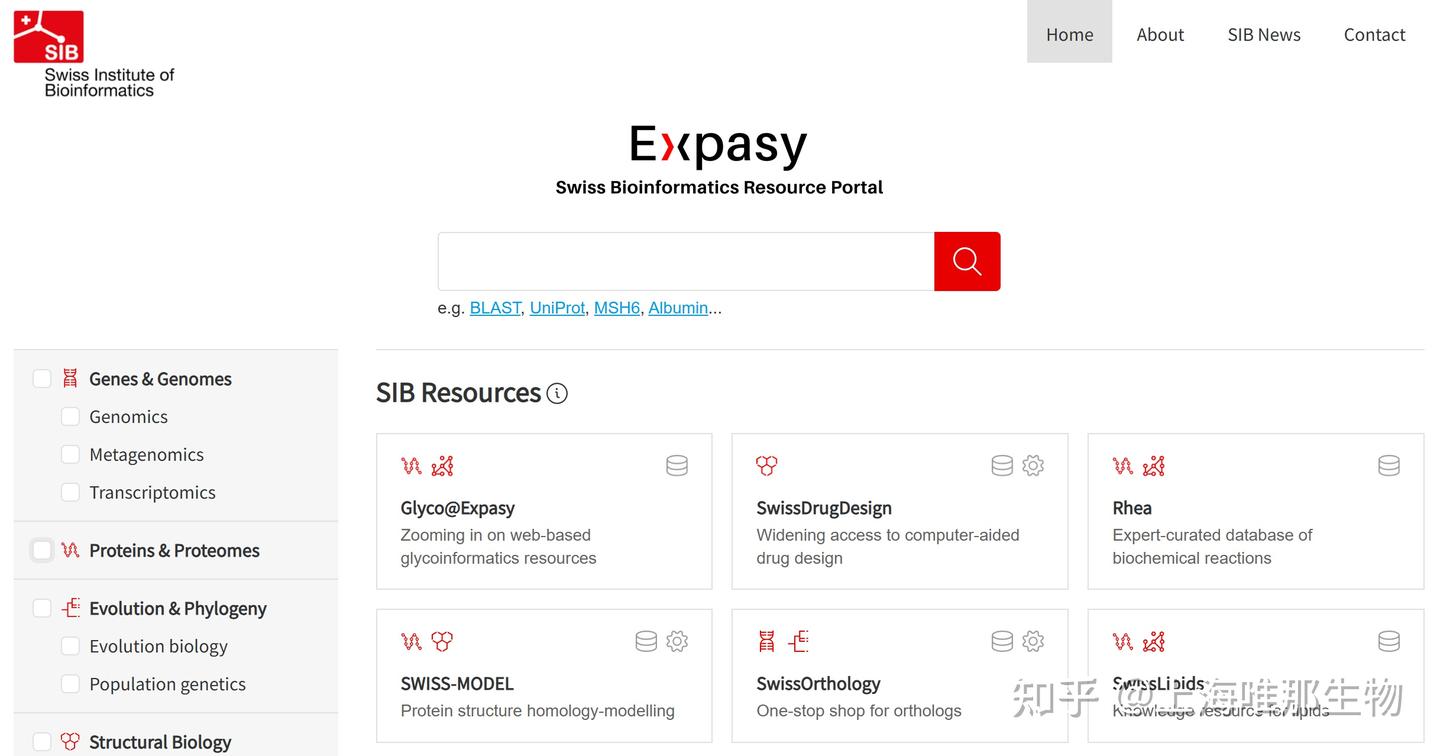This screenshot has width=1440, height=756.
Task: Click the structural biology icon on SwissDrugDesign card
Action: [767, 465]
